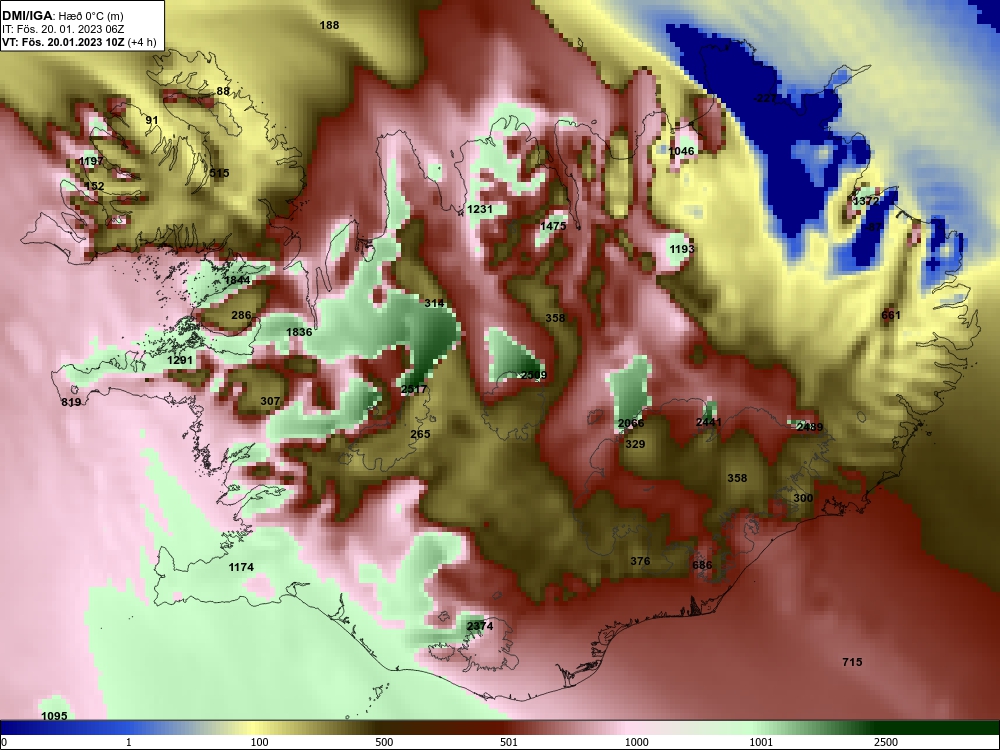Click the legend label 500
The height and width of the screenshot is (750, 1000).
tap(384, 742)
